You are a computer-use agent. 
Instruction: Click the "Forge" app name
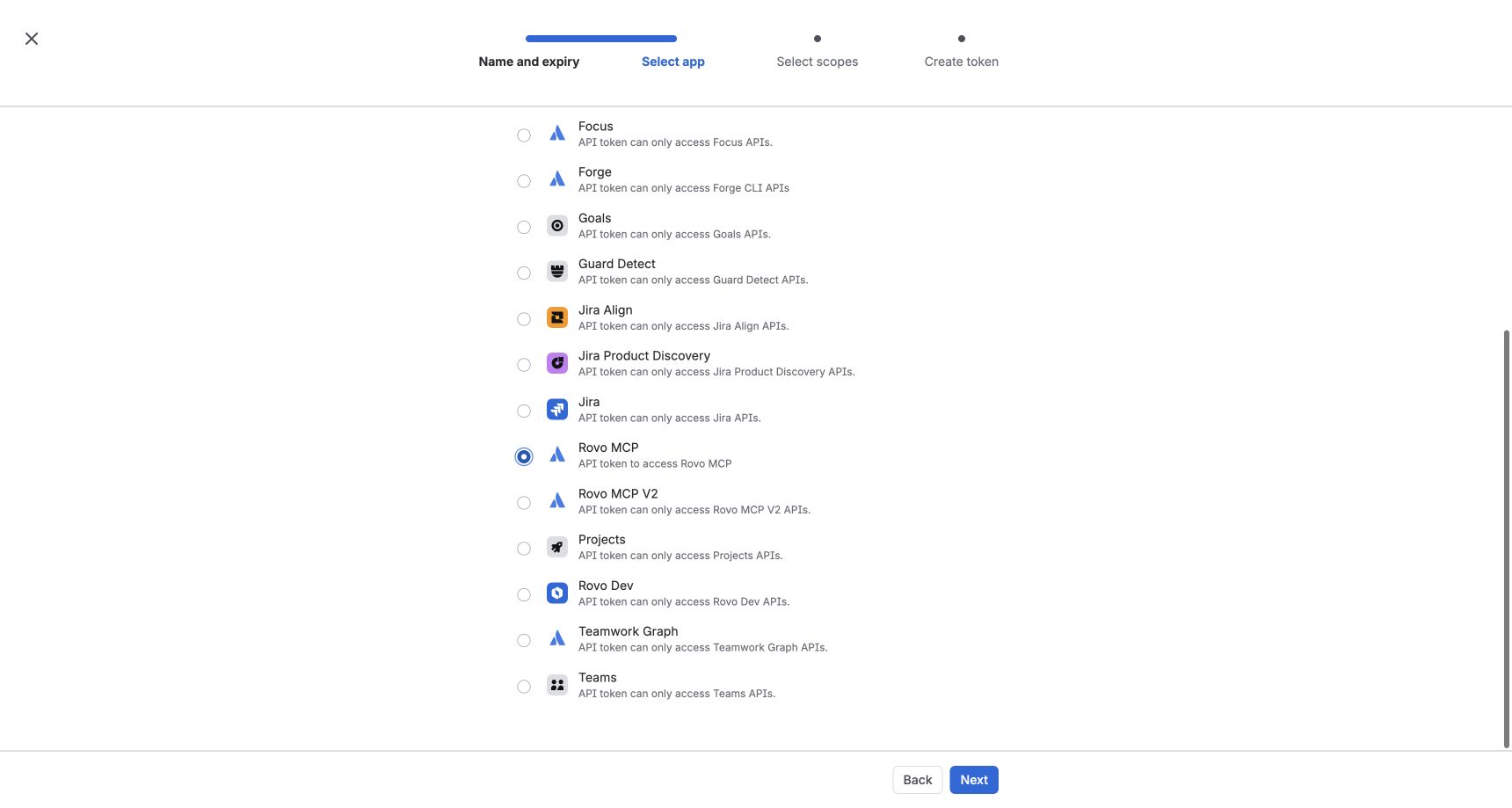pos(595,172)
